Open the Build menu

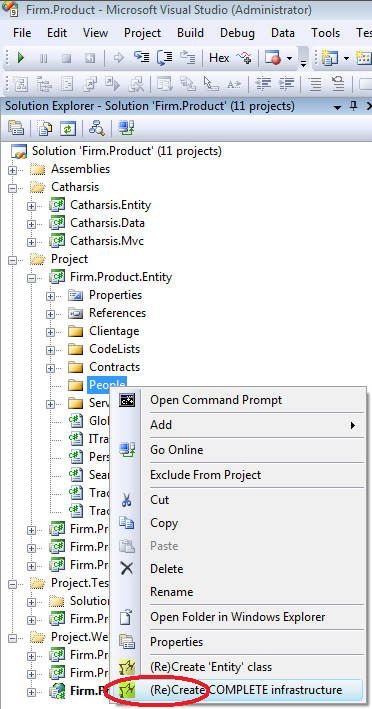pos(190,33)
